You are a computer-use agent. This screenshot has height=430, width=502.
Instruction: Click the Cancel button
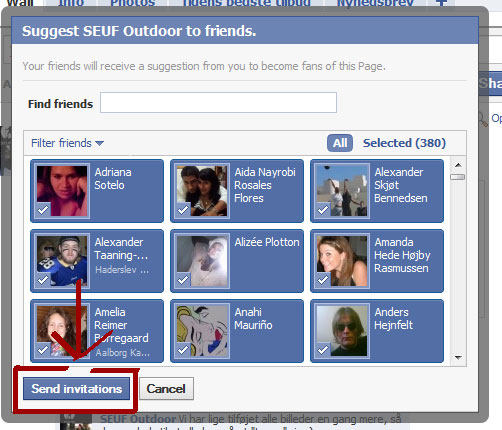point(166,389)
